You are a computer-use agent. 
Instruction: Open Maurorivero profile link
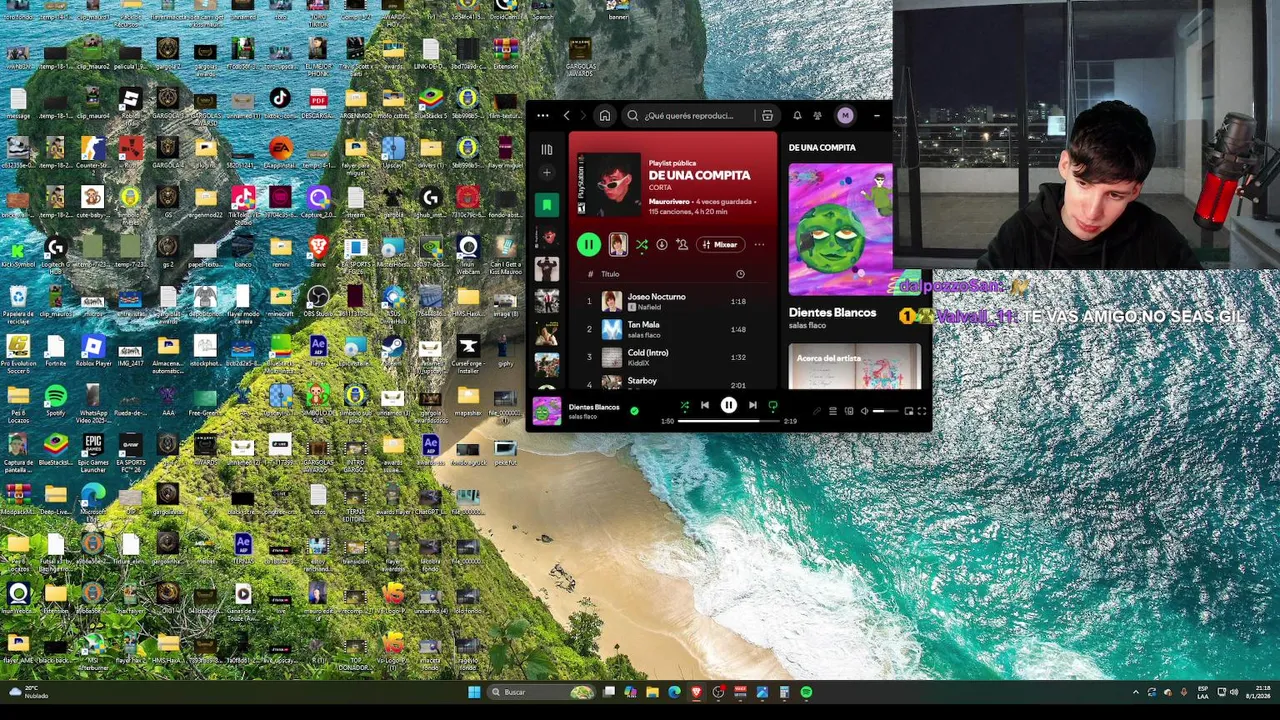[x=670, y=203]
